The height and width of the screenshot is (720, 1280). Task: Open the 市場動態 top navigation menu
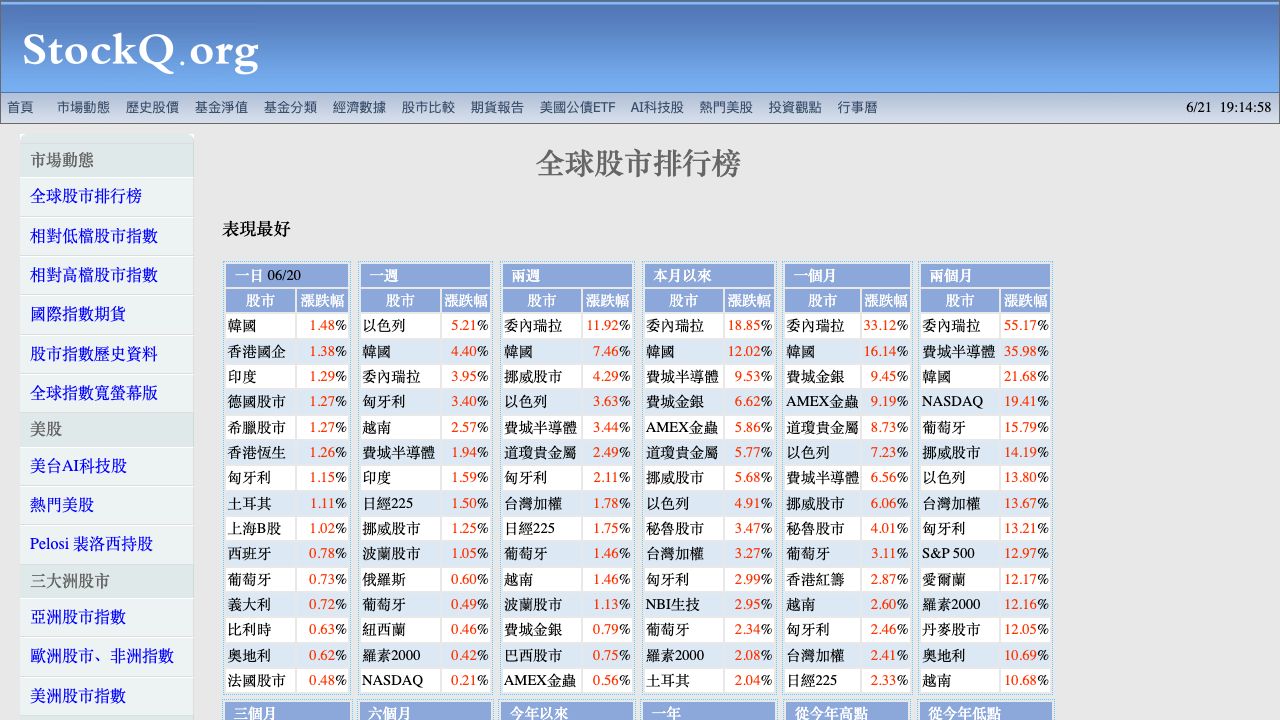pos(83,107)
